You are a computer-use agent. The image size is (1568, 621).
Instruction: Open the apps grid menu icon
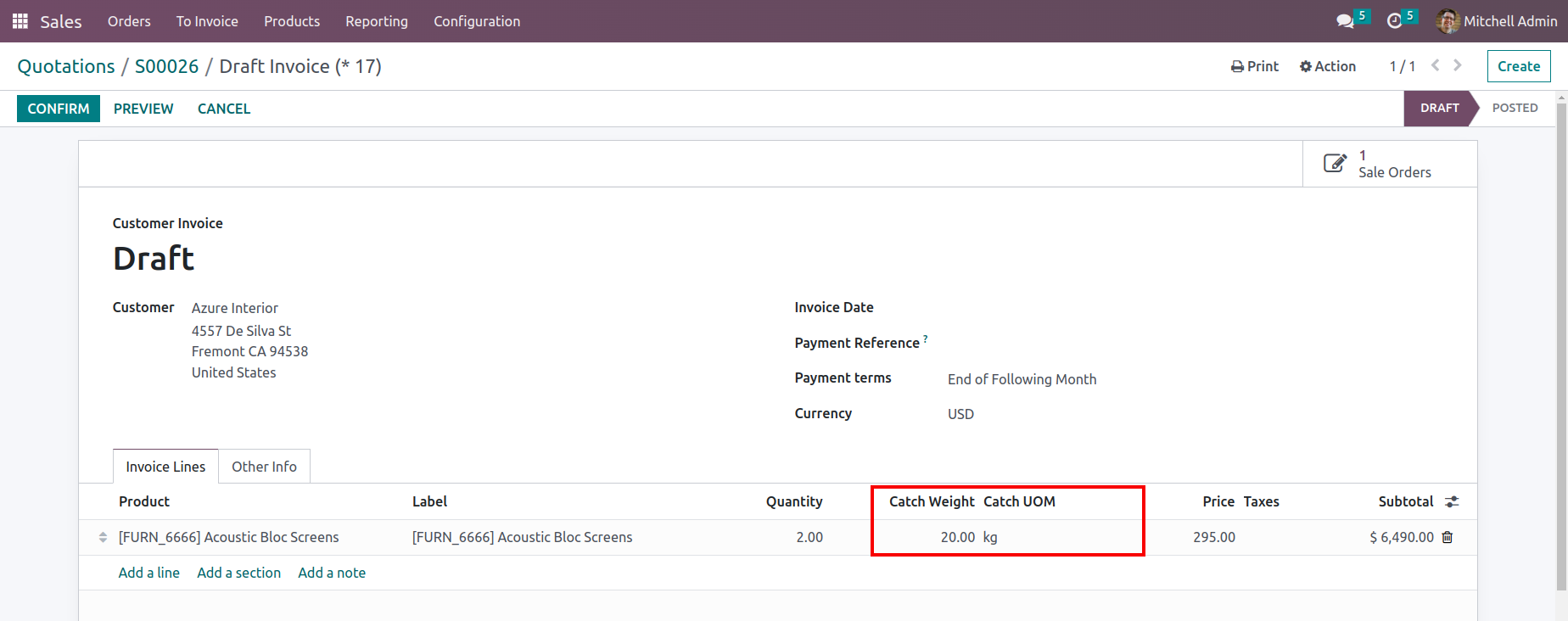point(20,21)
